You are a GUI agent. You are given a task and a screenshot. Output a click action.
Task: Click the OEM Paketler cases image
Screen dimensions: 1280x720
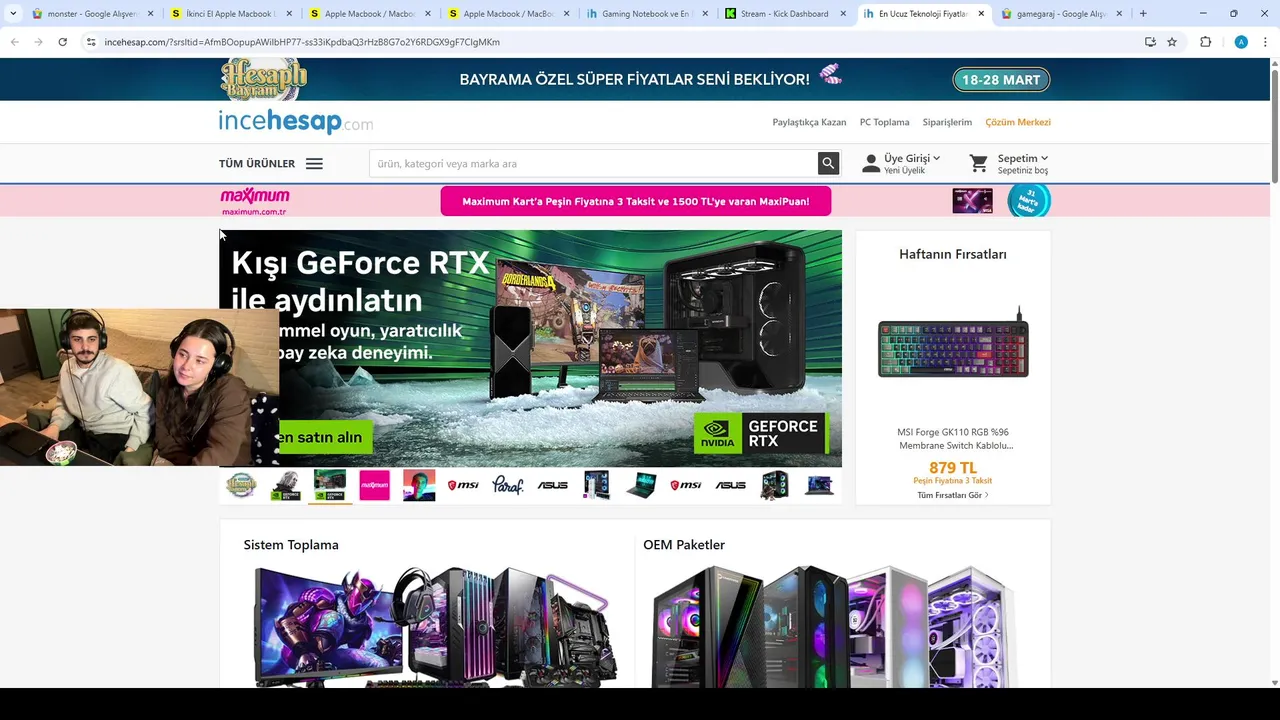[x=832, y=625]
